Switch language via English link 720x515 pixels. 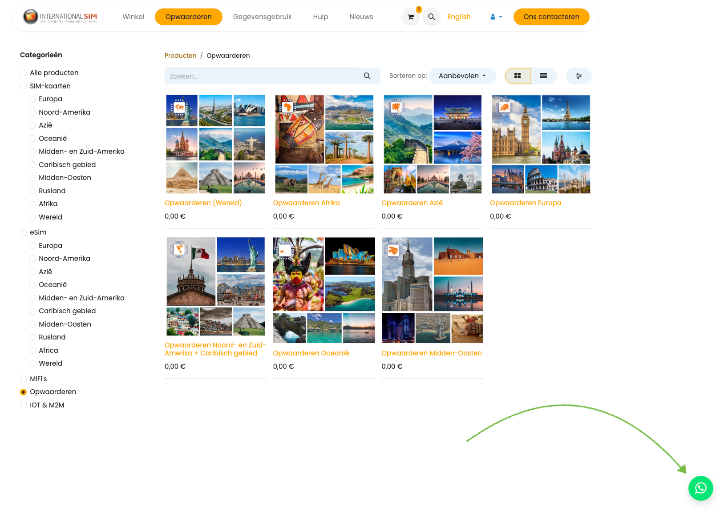point(459,17)
